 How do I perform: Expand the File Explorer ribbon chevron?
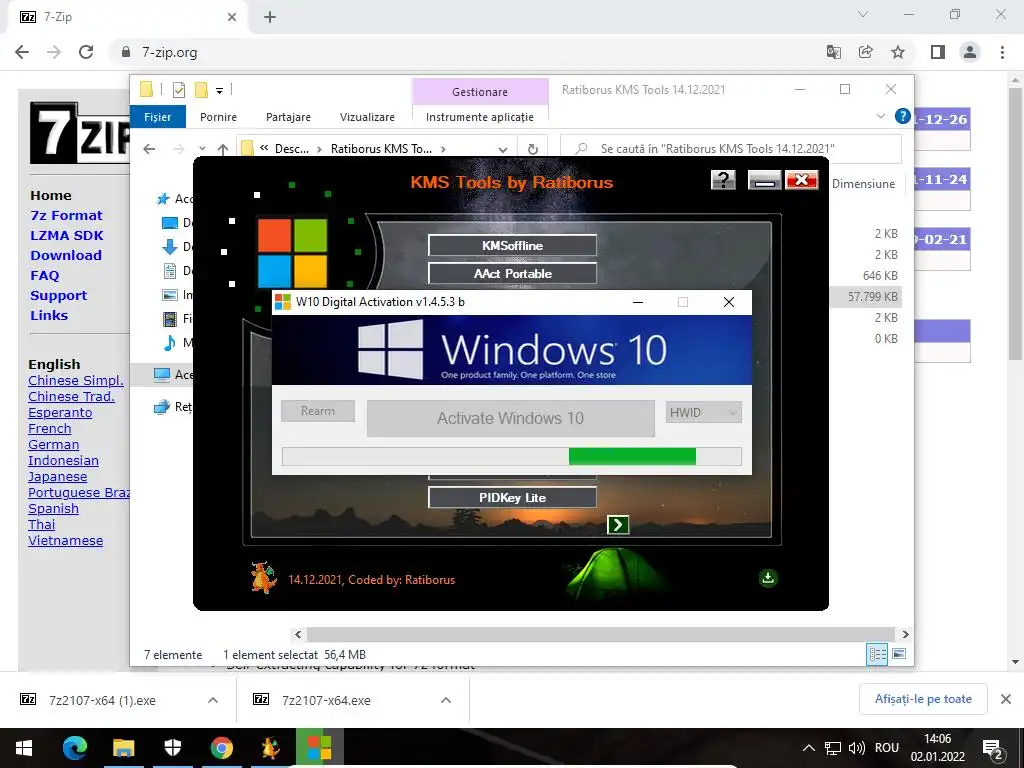(880, 116)
